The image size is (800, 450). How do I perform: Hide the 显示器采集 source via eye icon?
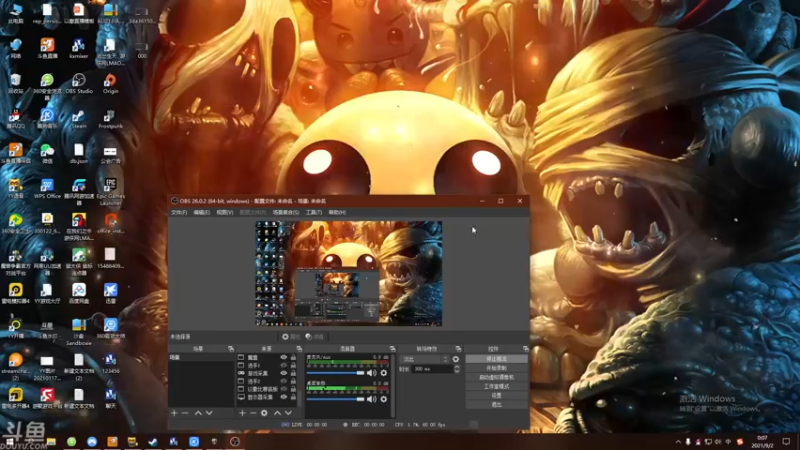284,397
